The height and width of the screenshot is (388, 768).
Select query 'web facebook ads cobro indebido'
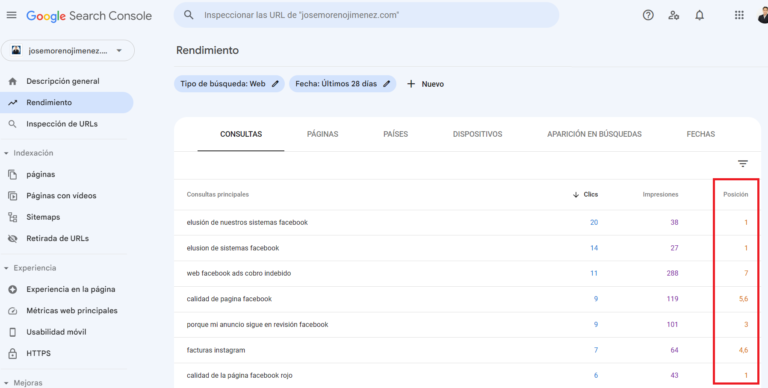pos(239,273)
